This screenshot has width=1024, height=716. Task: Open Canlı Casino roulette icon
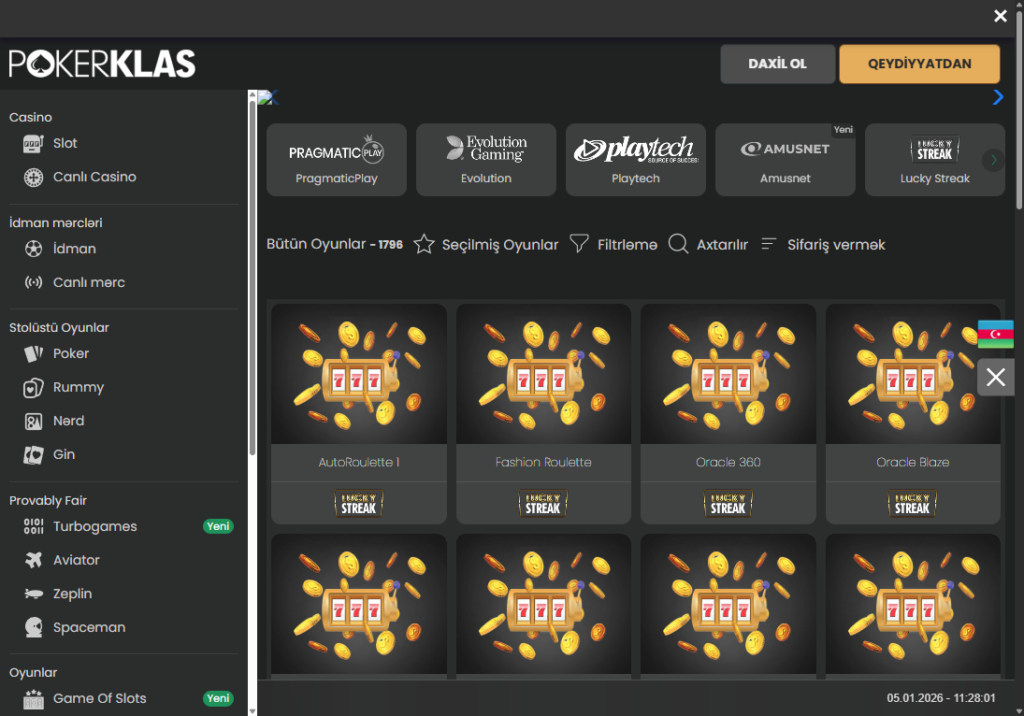34,177
